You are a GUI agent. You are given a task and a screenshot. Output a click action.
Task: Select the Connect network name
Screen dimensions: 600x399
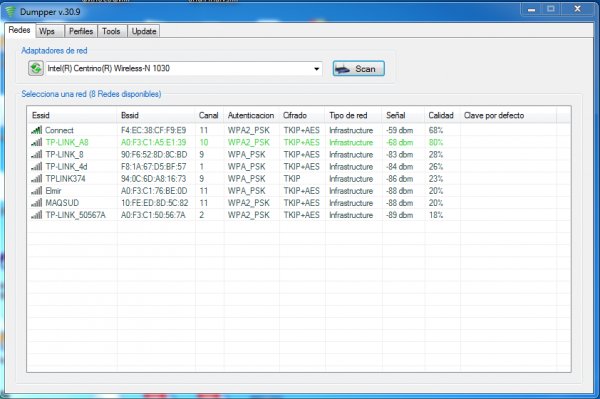point(59,130)
